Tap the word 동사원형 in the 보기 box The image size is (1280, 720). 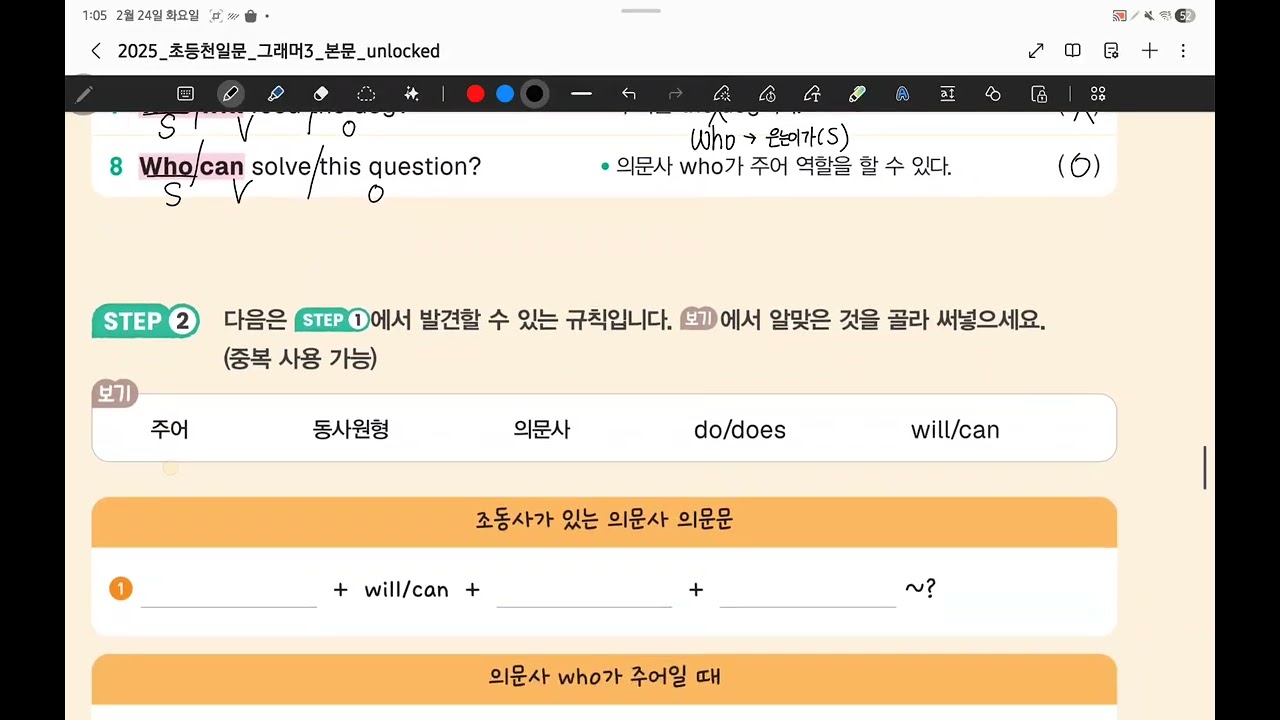(x=351, y=430)
